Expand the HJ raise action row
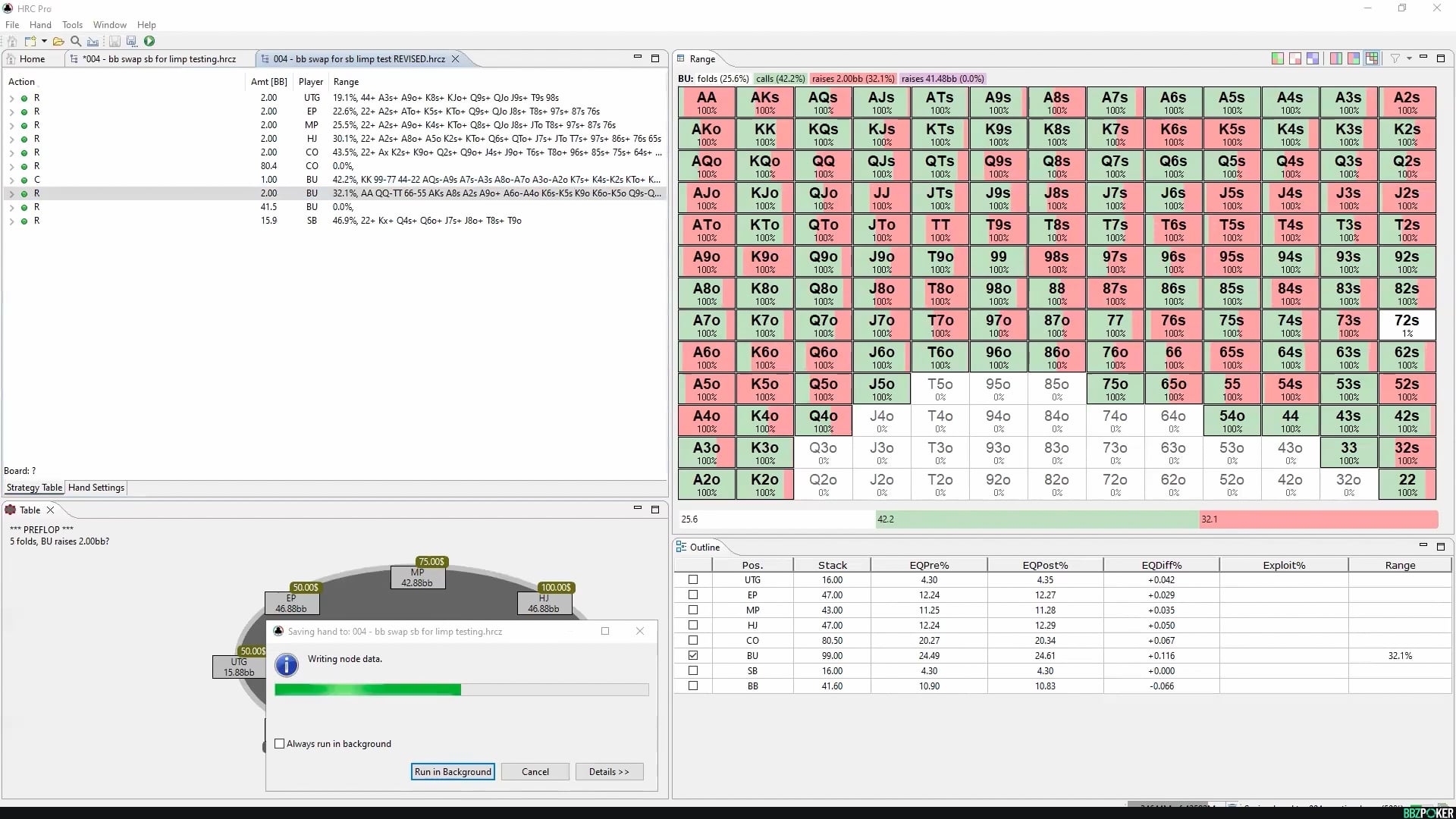 point(11,139)
